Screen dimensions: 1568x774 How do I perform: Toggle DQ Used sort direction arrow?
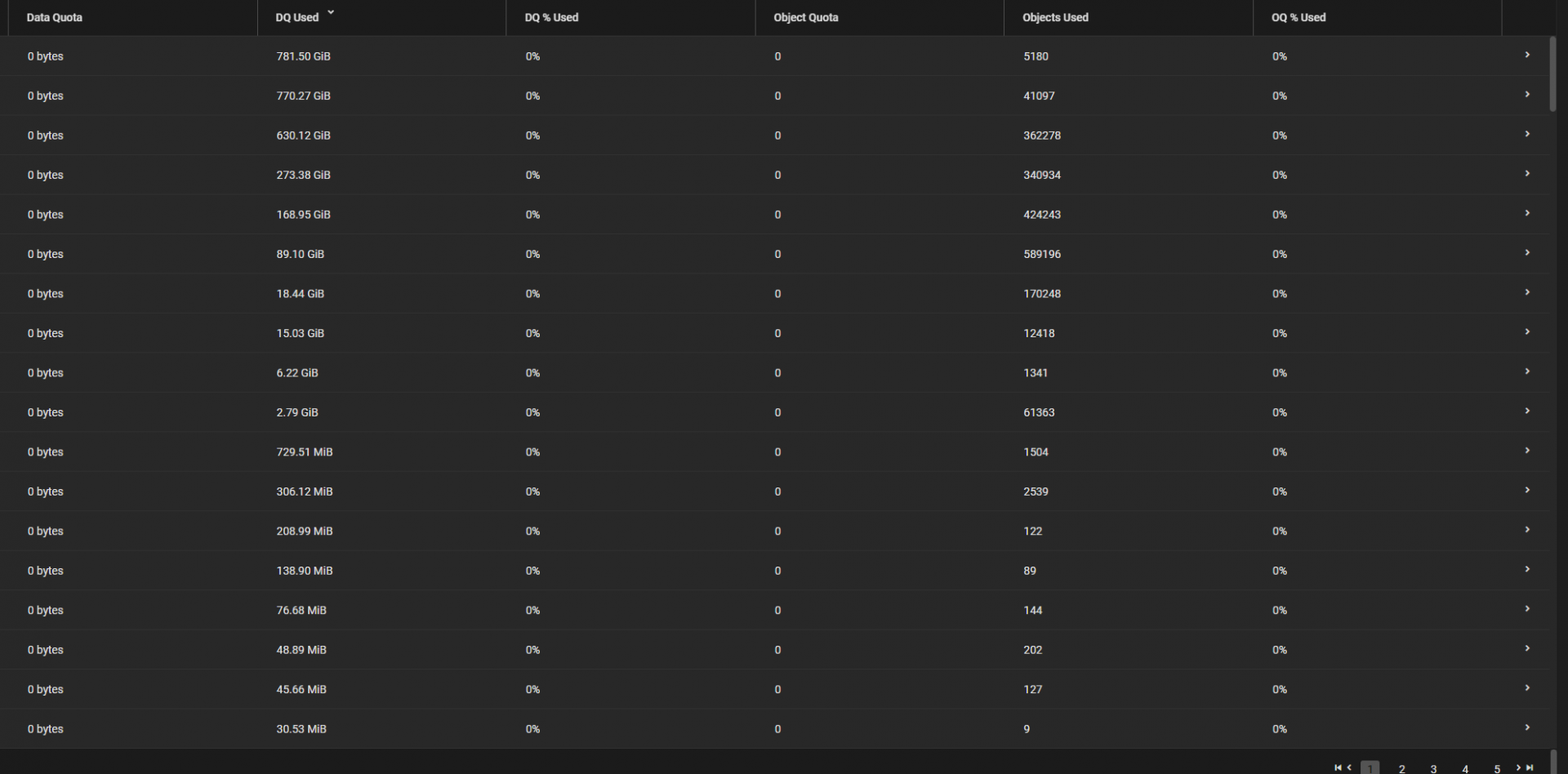331,13
